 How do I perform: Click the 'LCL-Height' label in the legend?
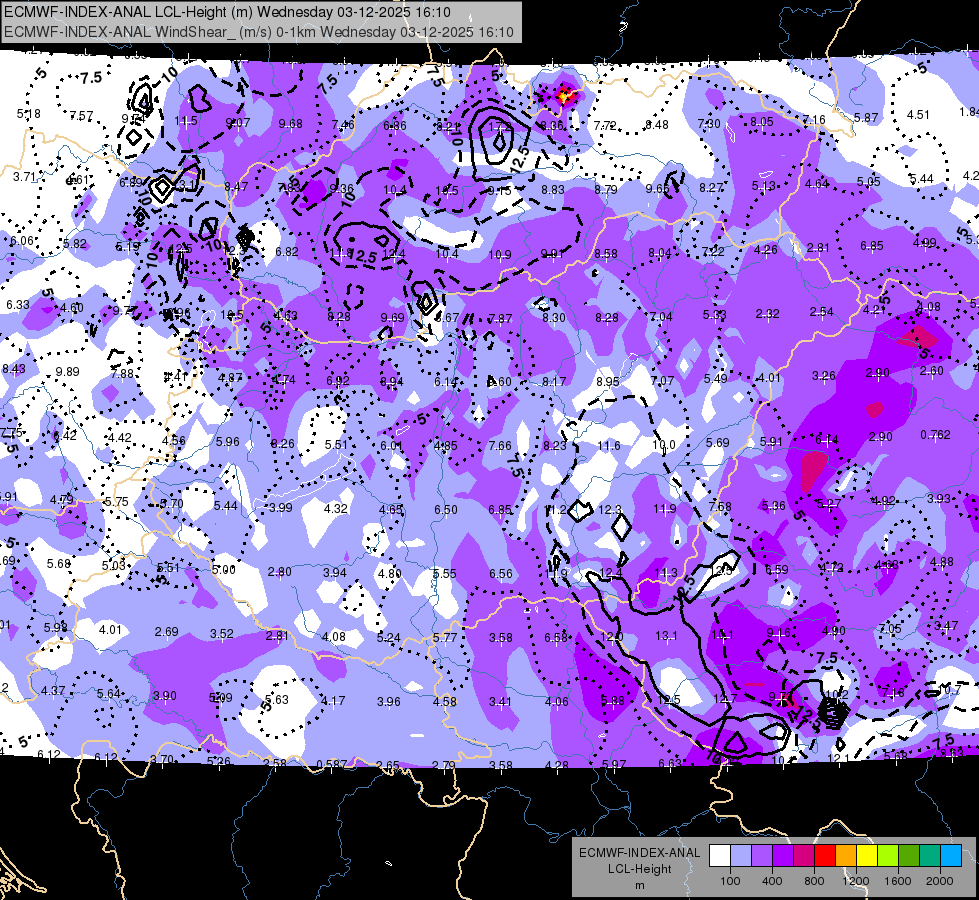(640, 869)
